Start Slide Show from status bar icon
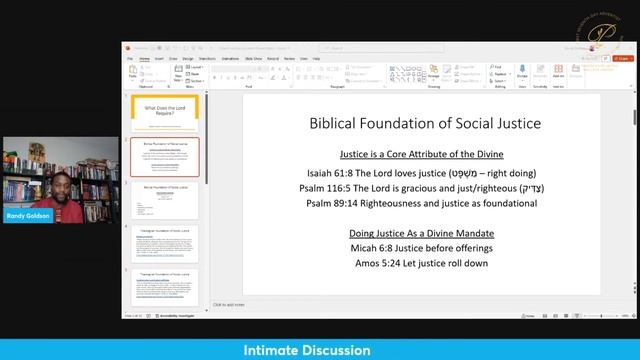Image resolution: width=640 pixels, height=360 pixels. pyautogui.click(x=577, y=316)
